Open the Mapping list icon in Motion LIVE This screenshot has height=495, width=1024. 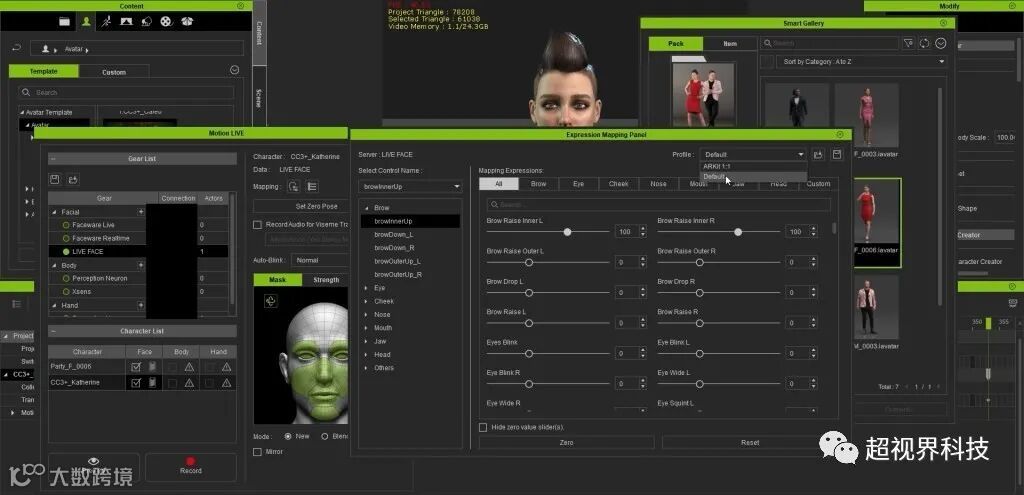click(312, 187)
